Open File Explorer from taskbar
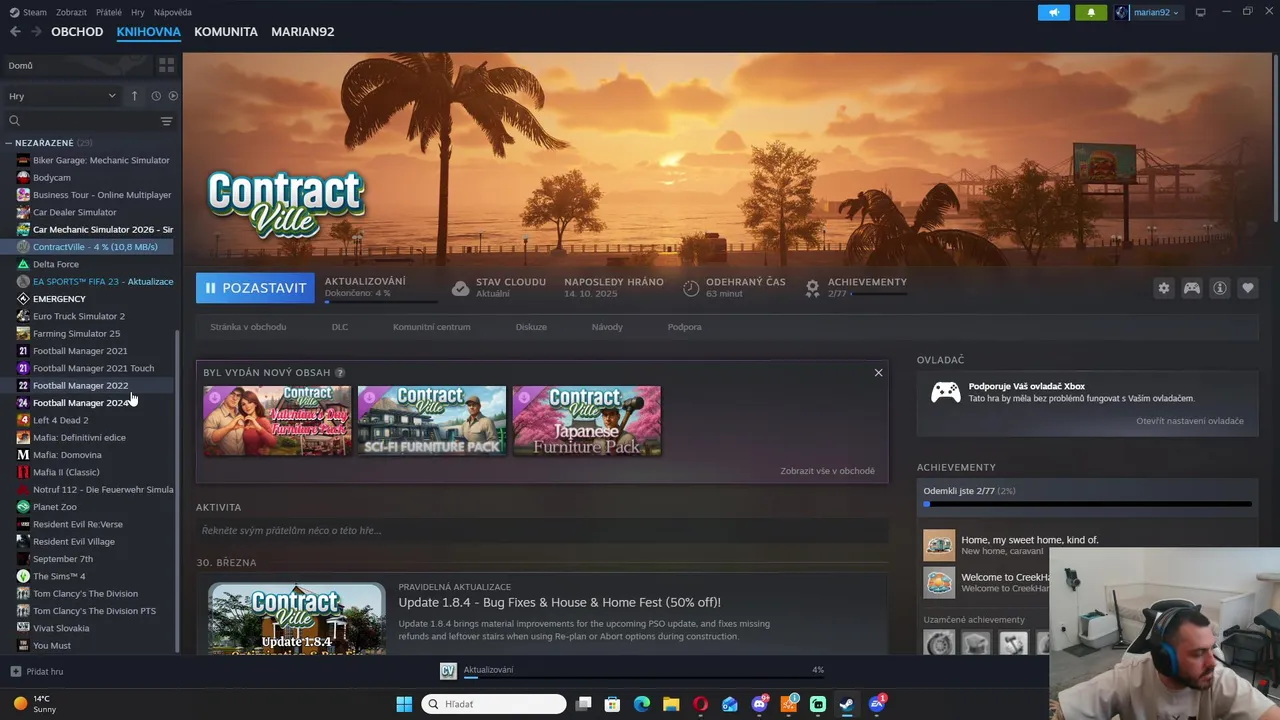Viewport: 1280px width, 720px height. point(671,704)
